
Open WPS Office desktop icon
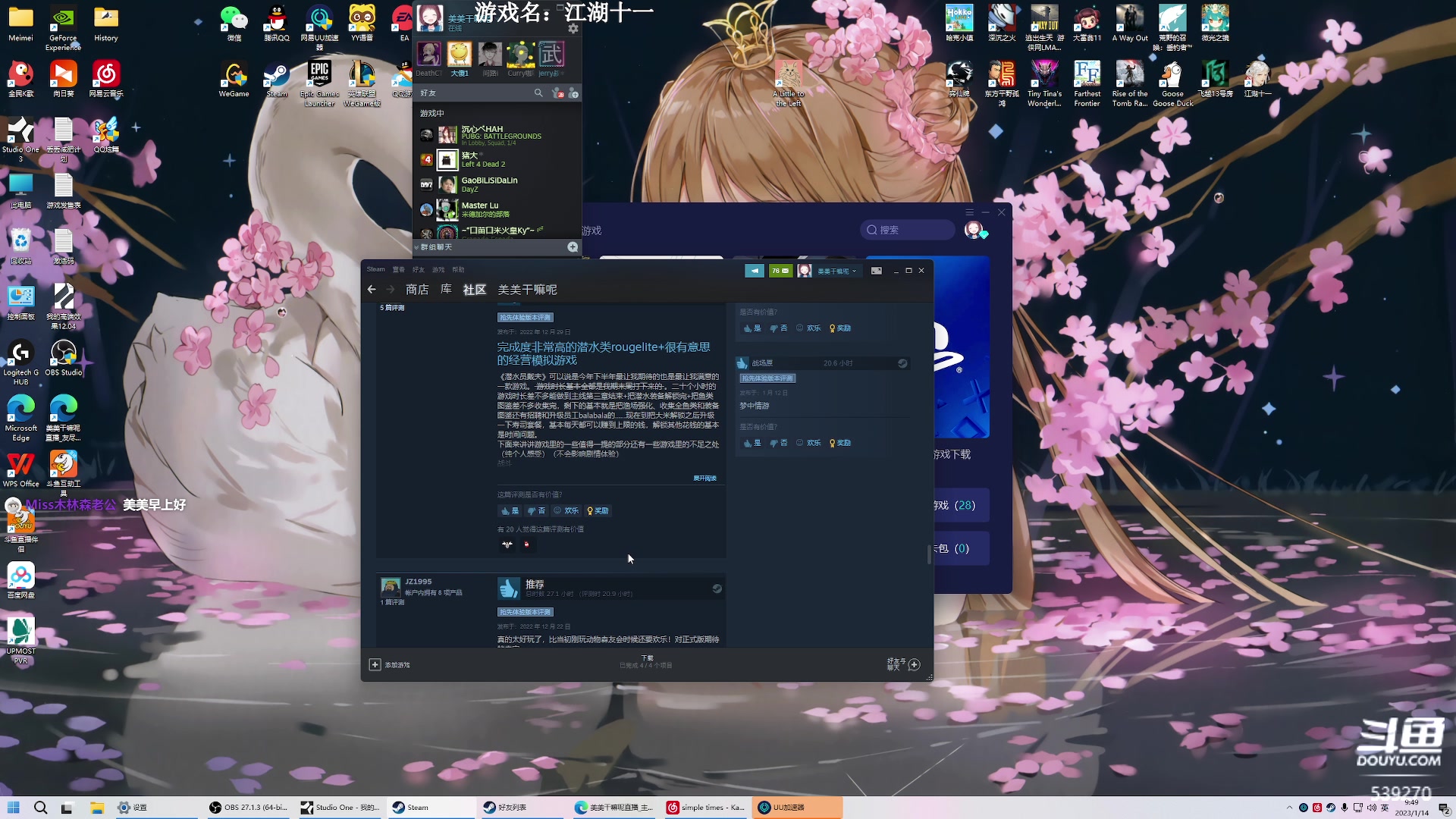click(20, 469)
